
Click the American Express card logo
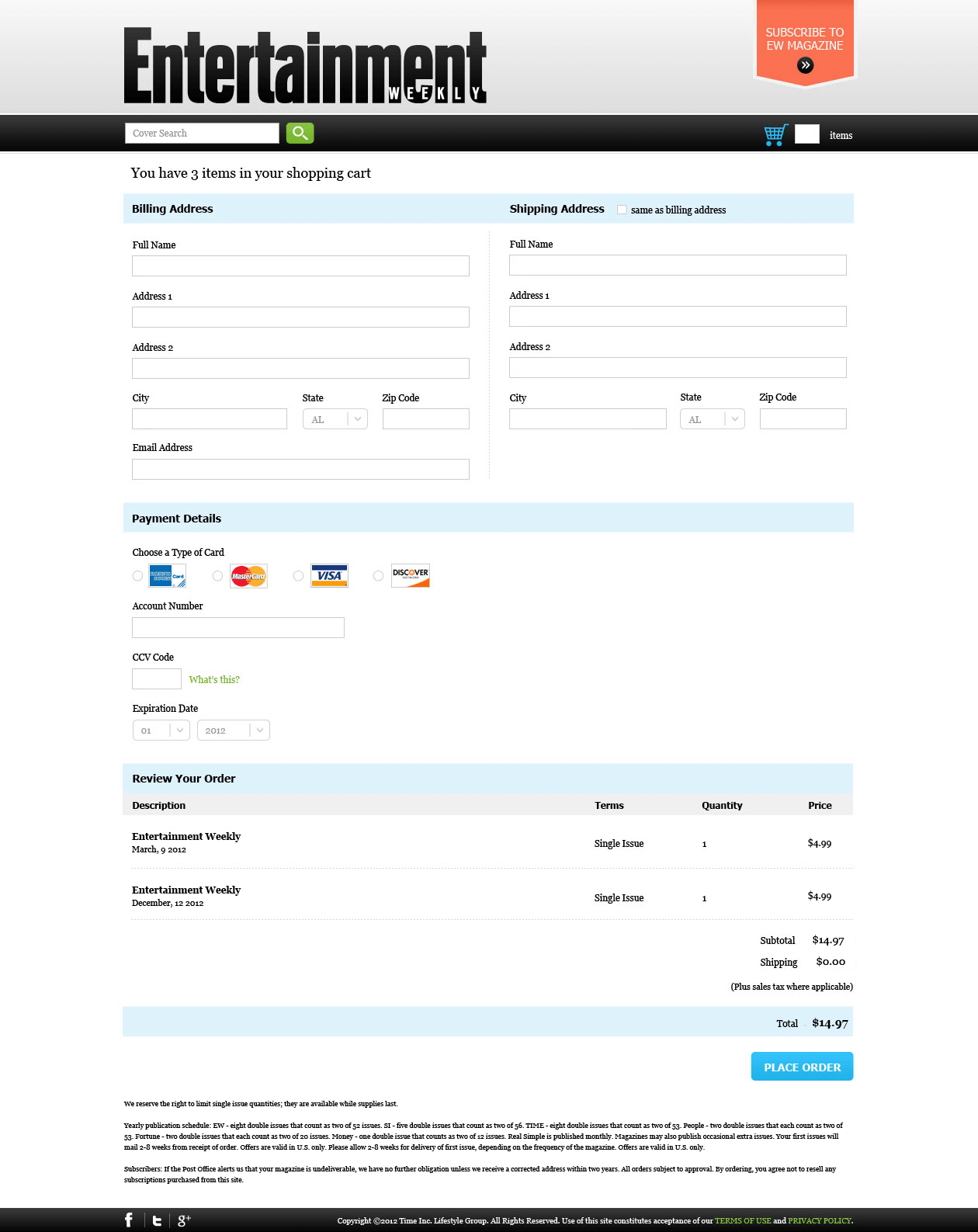pyautogui.click(x=168, y=576)
